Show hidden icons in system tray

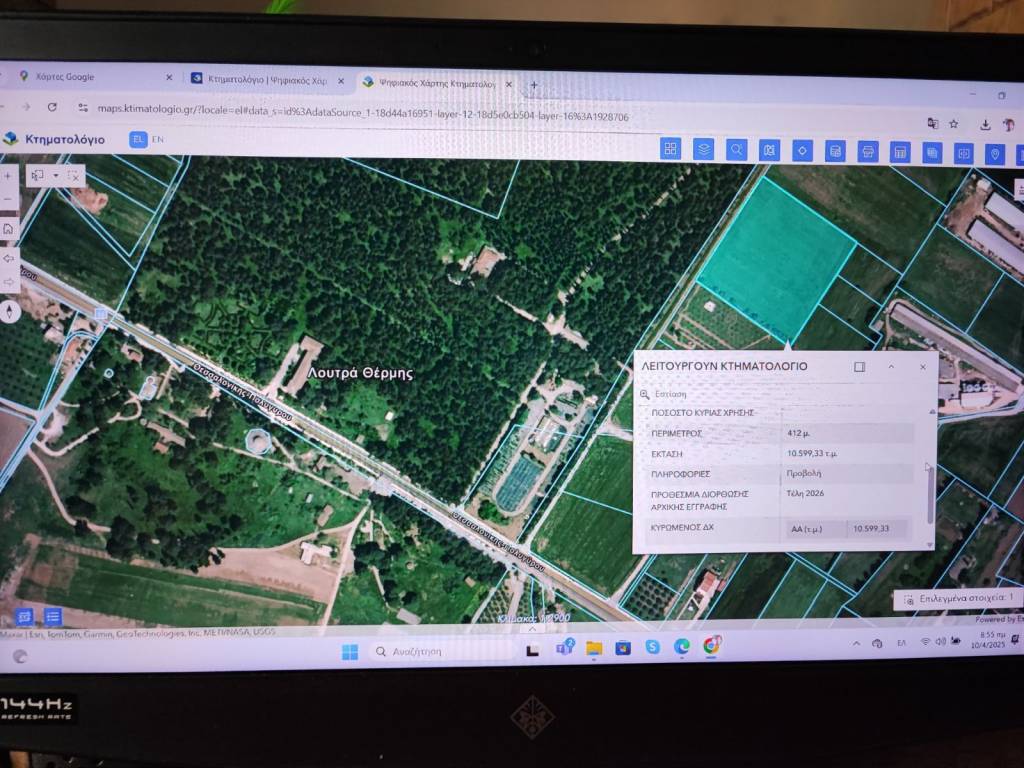pos(856,643)
